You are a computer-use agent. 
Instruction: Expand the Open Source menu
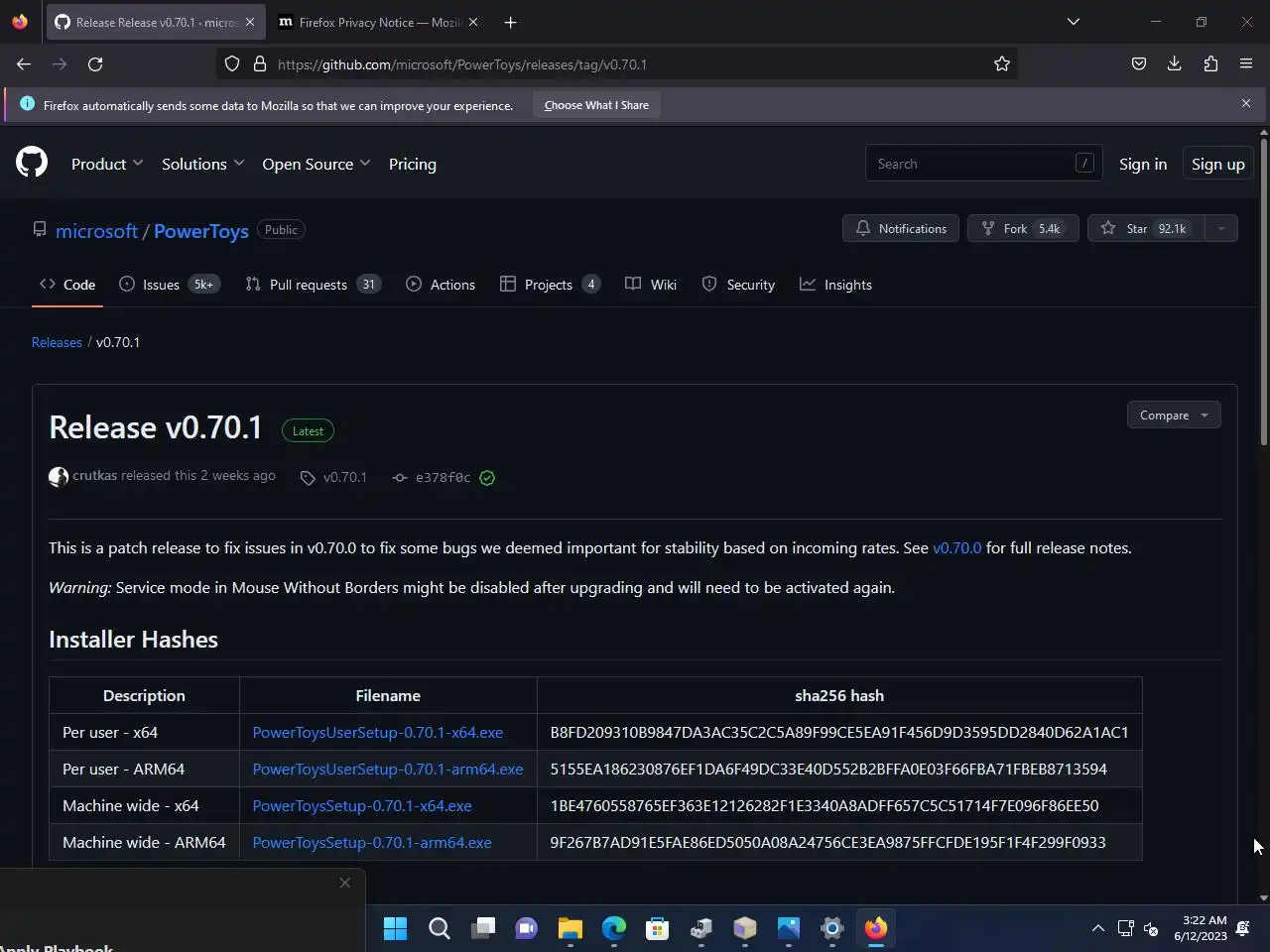pos(316,164)
